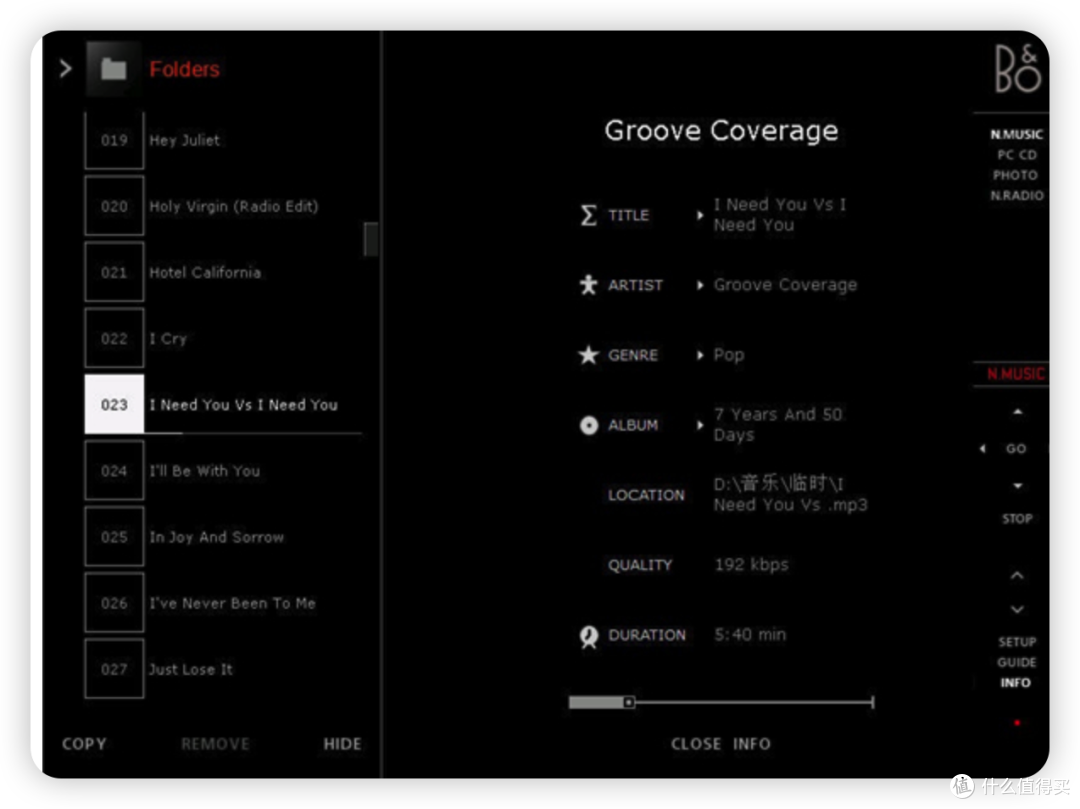Open the GUIDE
This screenshot has height=809, width=1080.
1017,662
